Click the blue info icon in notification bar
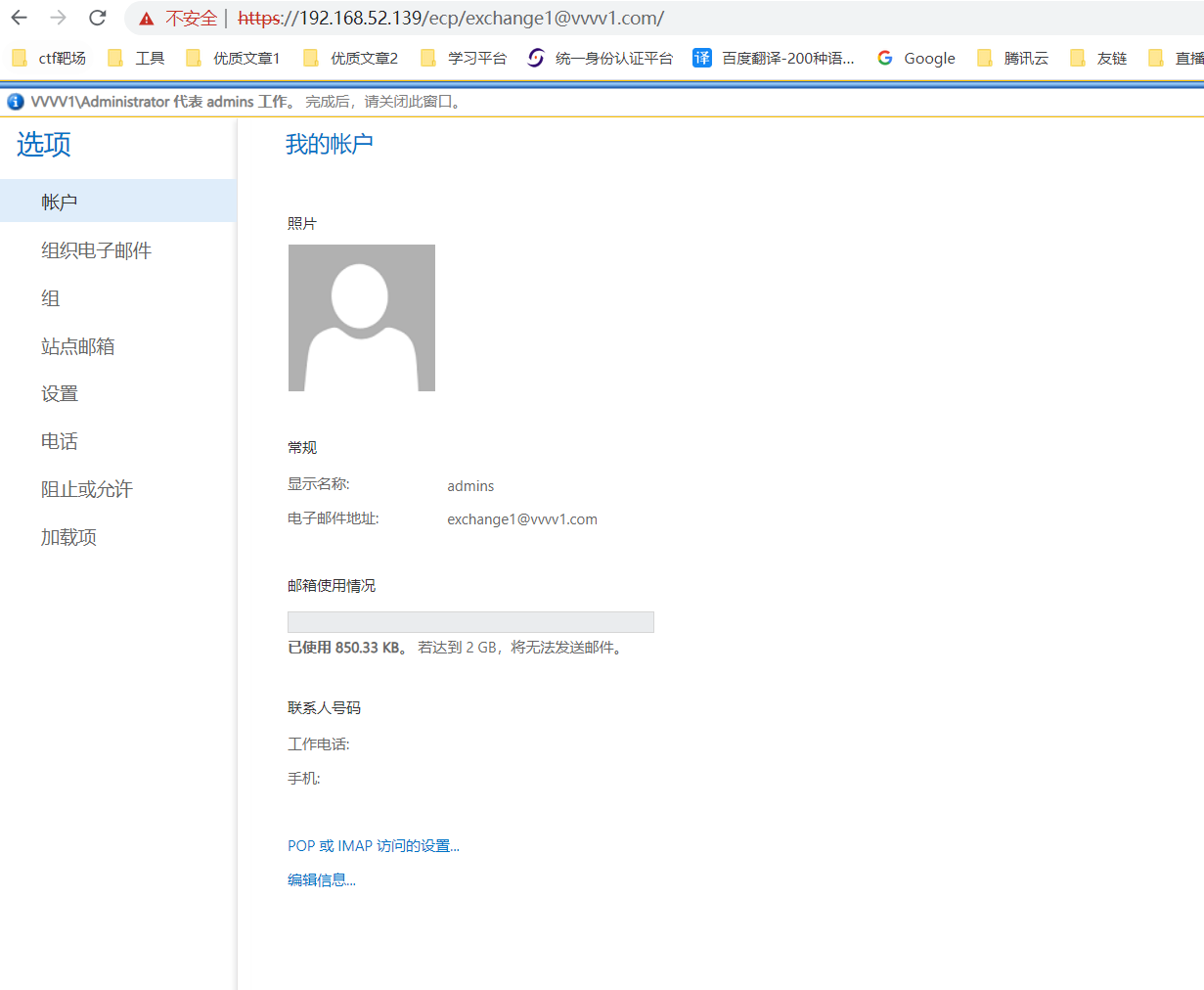Viewport: 1204px width, 990px height. [x=16, y=102]
